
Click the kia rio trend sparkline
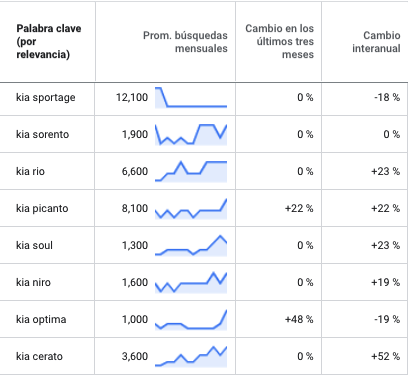pyautogui.click(x=191, y=172)
